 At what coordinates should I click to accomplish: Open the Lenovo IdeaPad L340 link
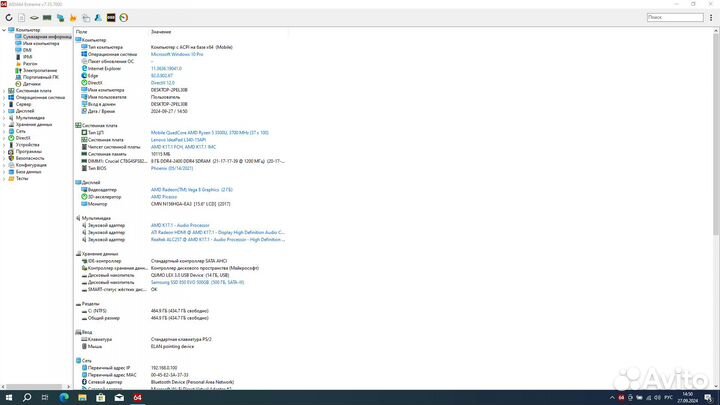[178, 140]
